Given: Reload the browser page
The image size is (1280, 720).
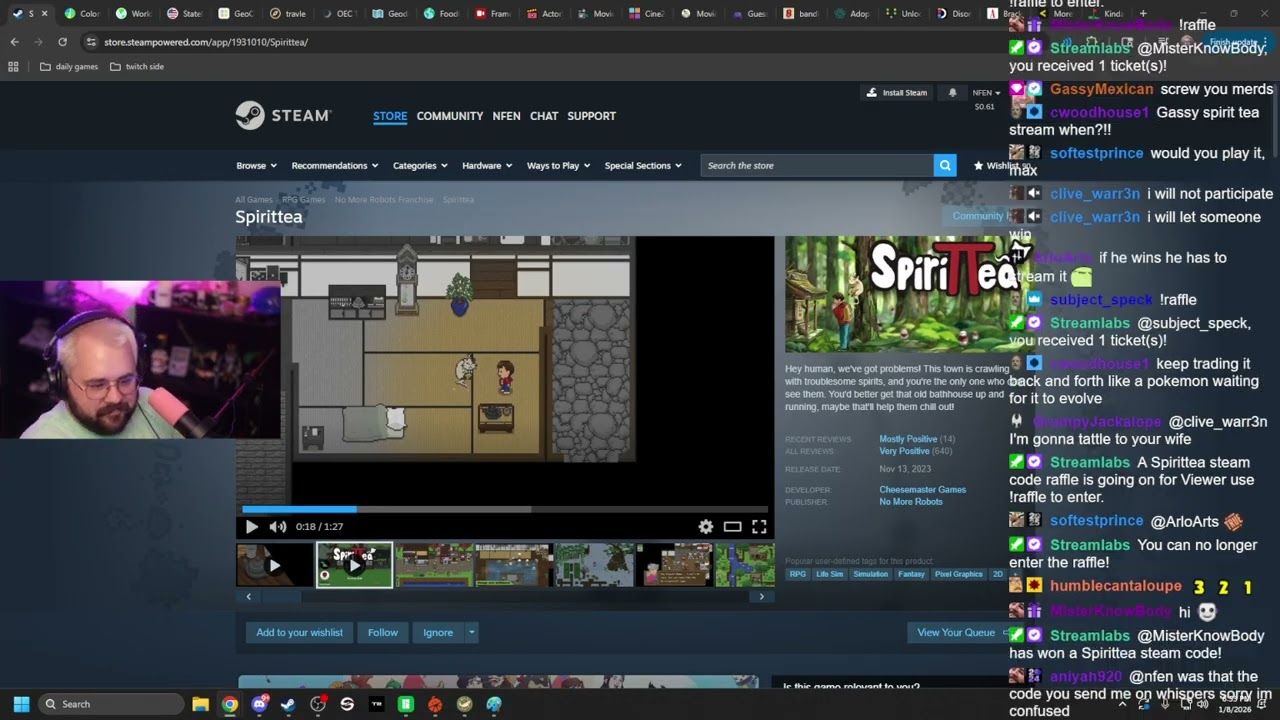Looking at the screenshot, I should 62,42.
